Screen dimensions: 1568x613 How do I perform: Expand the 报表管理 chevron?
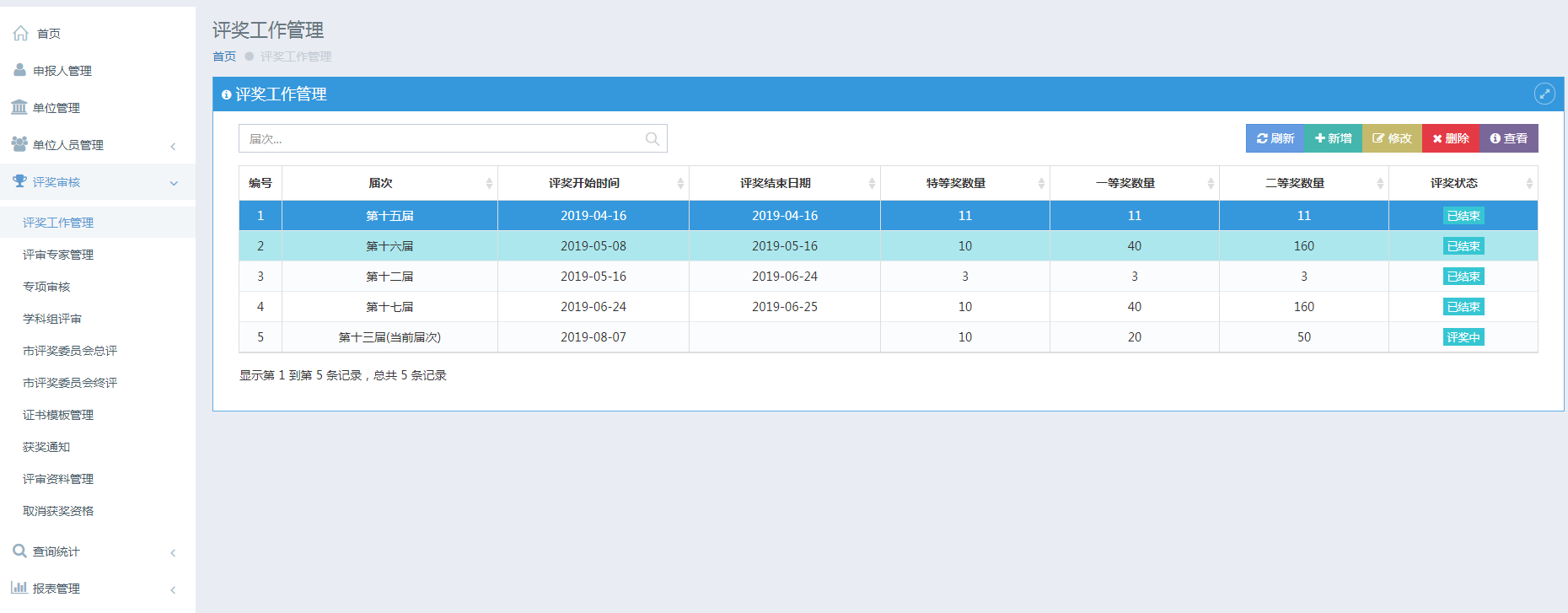(x=173, y=589)
